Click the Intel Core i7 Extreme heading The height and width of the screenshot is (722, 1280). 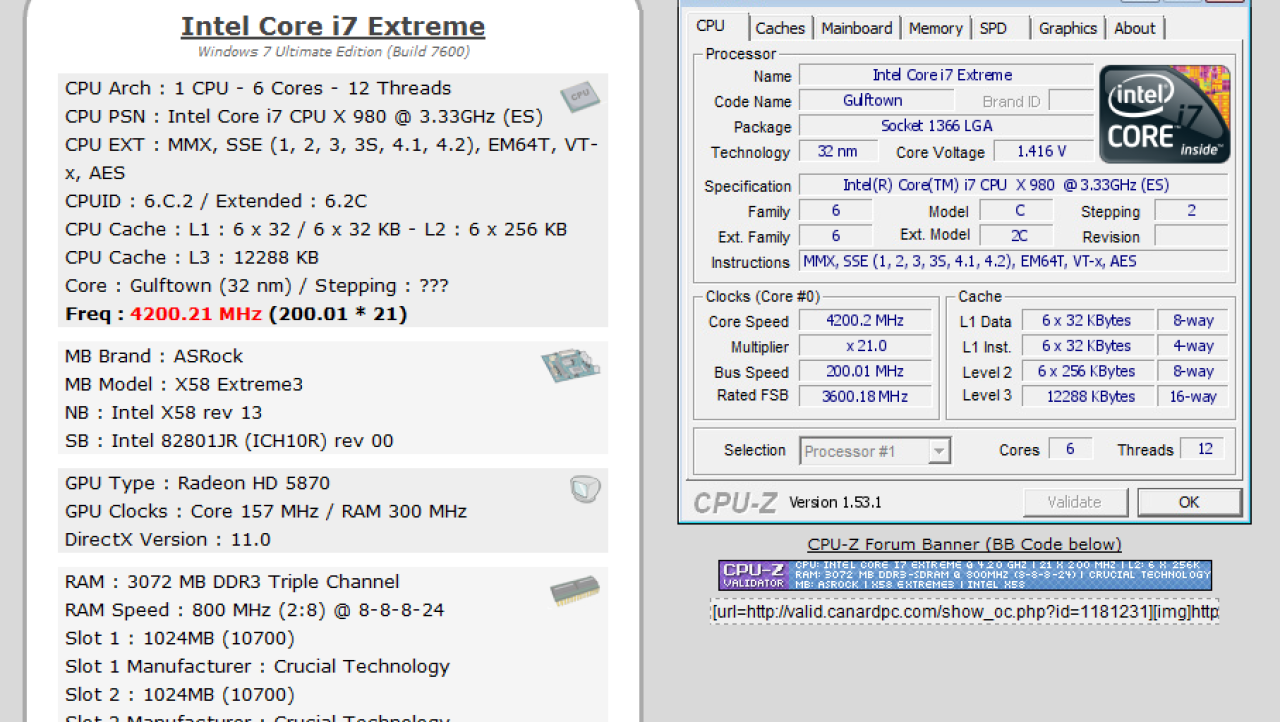[333, 26]
